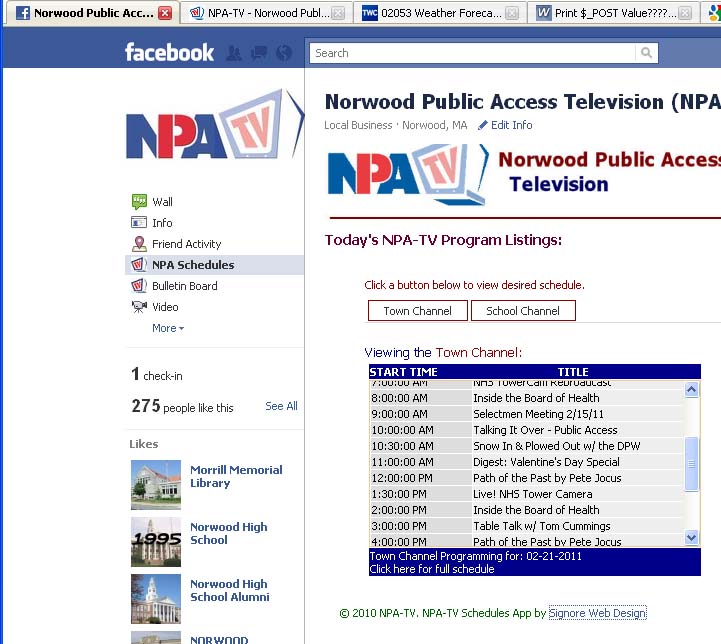Click the NPA Schedules sidebar icon
This screenshot has height=644, width=721.
coord(139,265)
